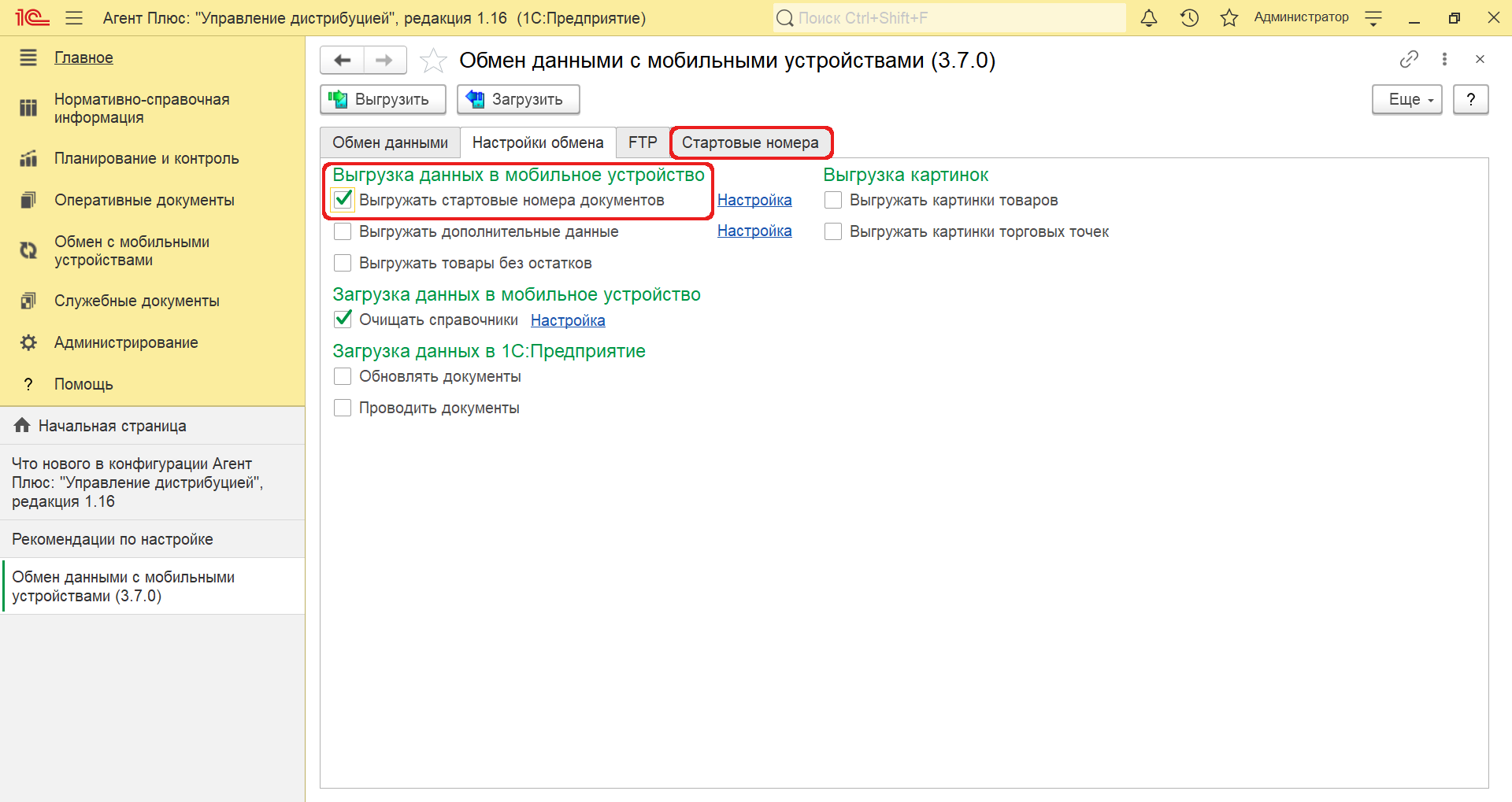Enable Выгружать картинки торговых точек checkbox
This screenshot has width=1512, height=802.
[833, 231]
